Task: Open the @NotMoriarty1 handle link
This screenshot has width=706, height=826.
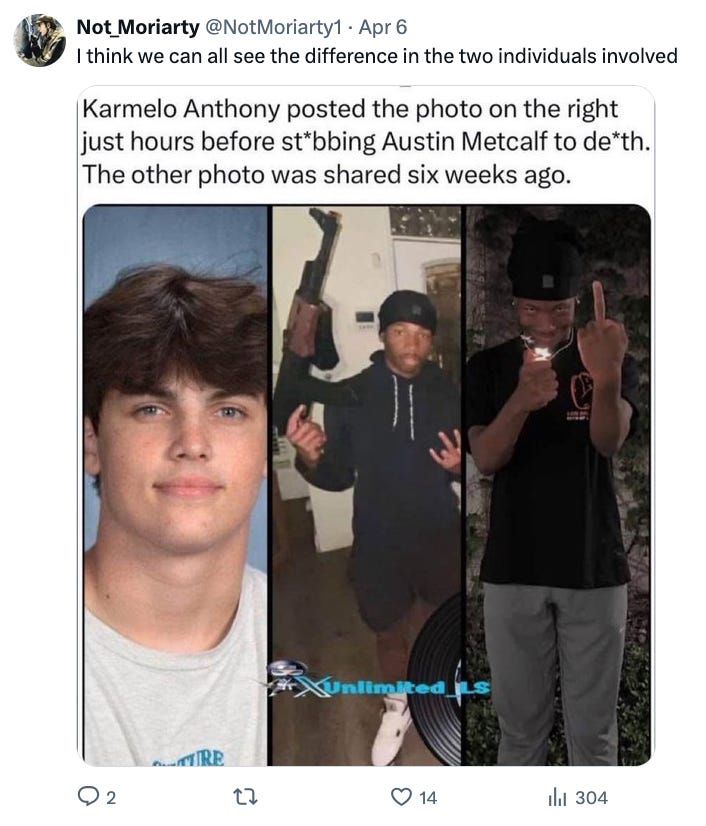Action: pyautogui.click(x=272, y=27)
